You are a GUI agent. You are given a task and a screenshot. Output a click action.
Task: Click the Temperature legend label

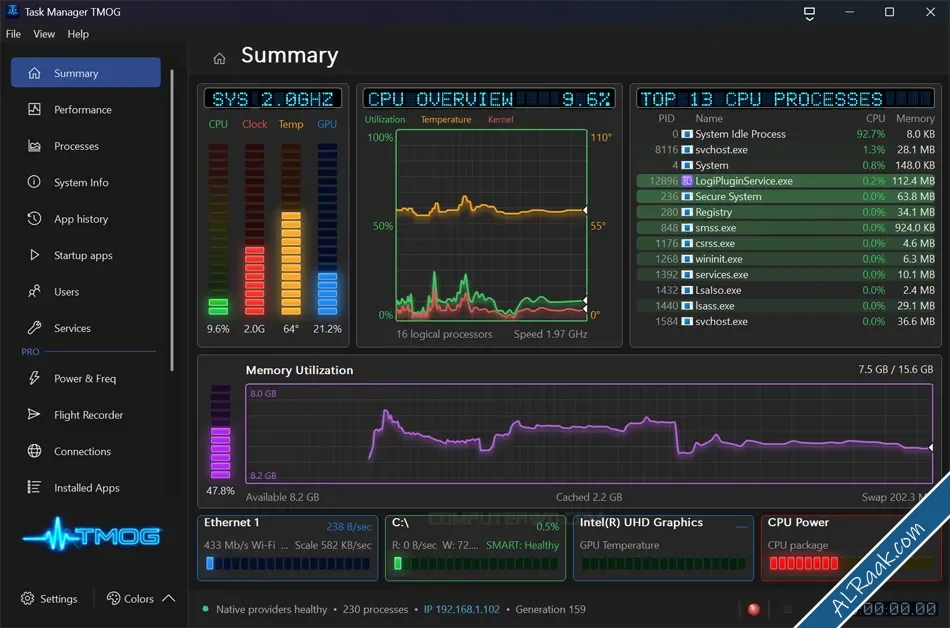tap(446, 119)
